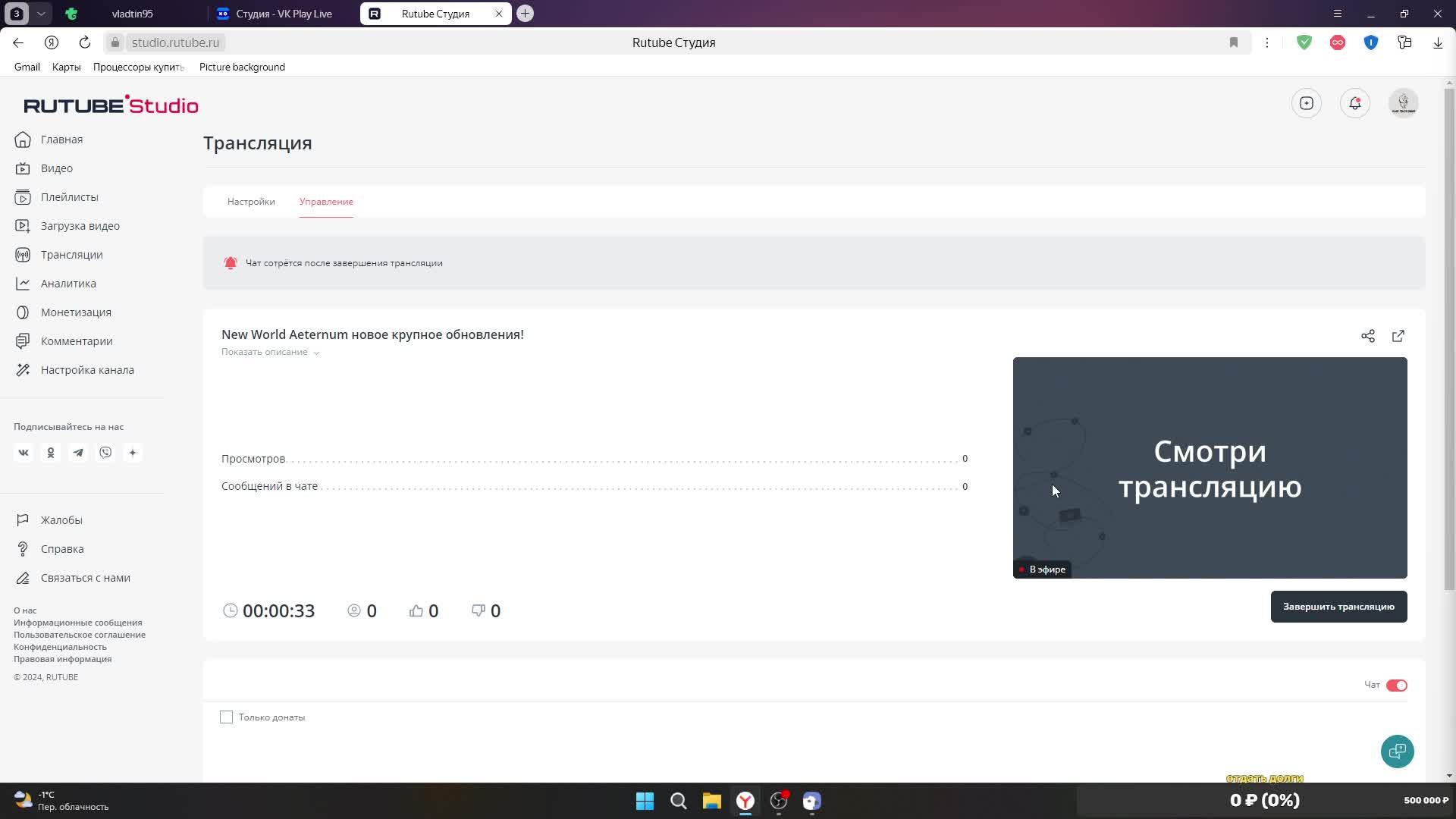1456x819 pixels.
Task: Open tab group dropdown arrow
Action: click(x=41, y=14)
